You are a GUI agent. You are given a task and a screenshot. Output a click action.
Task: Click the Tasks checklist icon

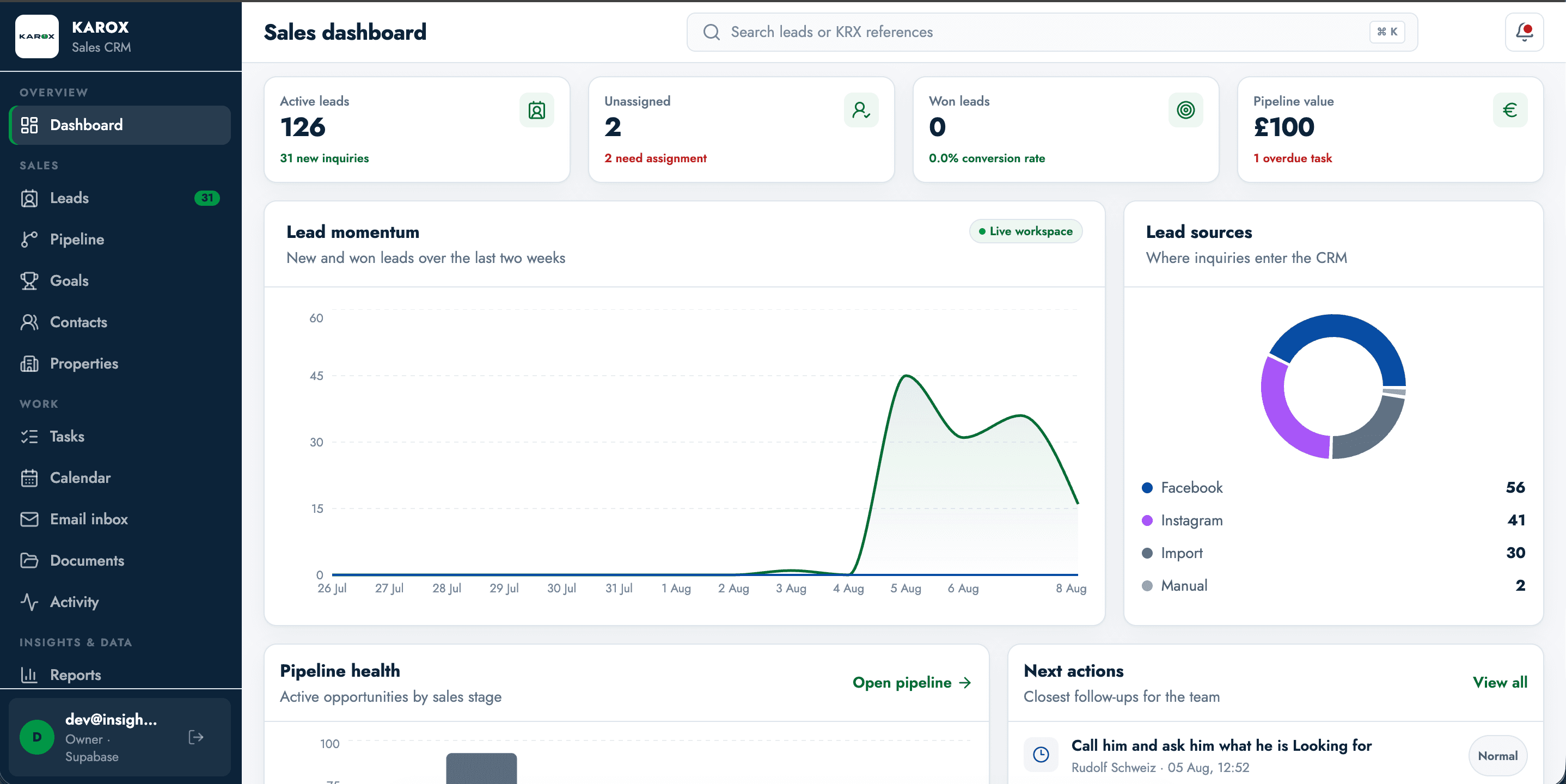coord(29,436)
